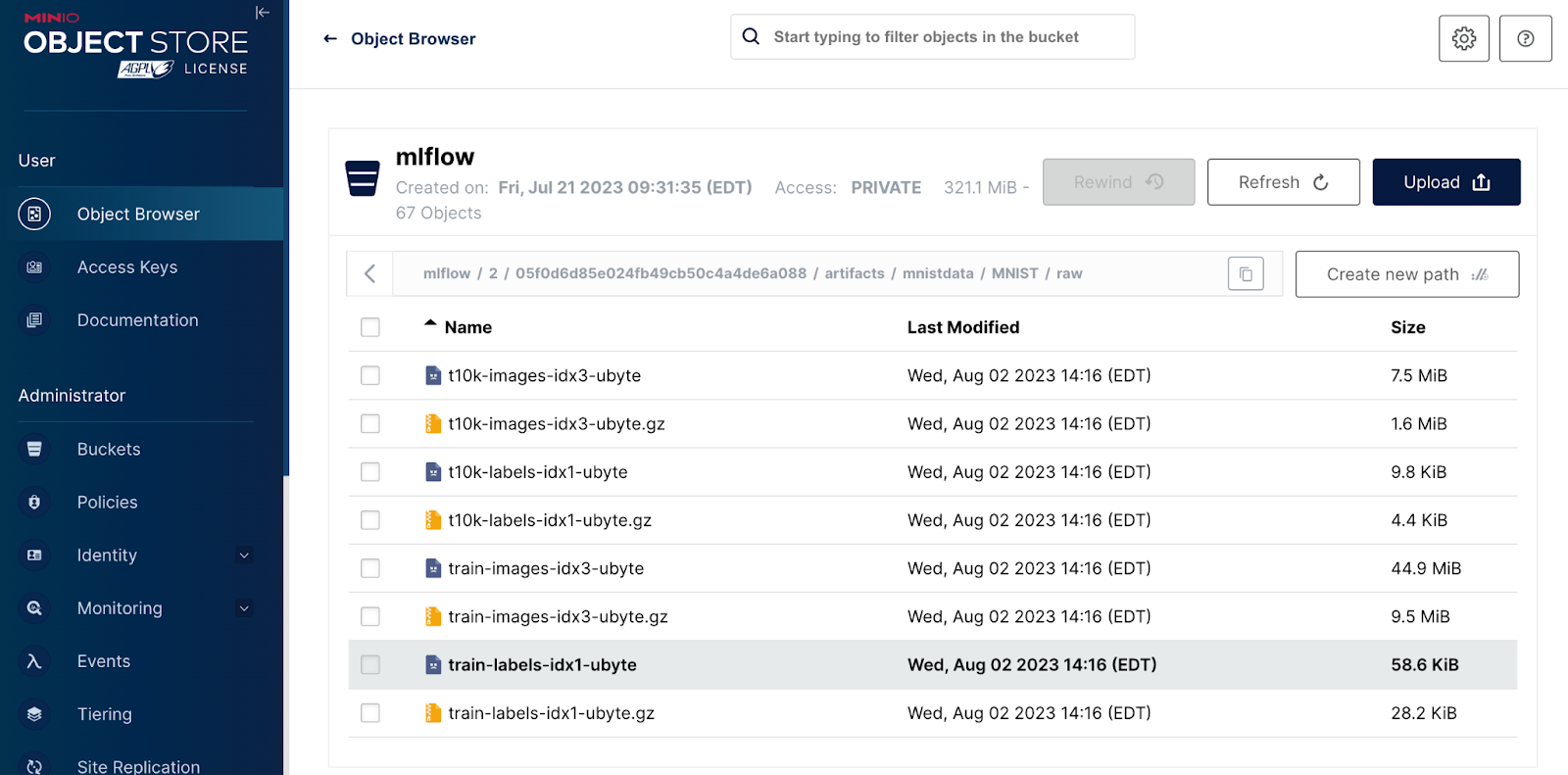Expand the Monitoring submenu chevron

pos(244,608)
